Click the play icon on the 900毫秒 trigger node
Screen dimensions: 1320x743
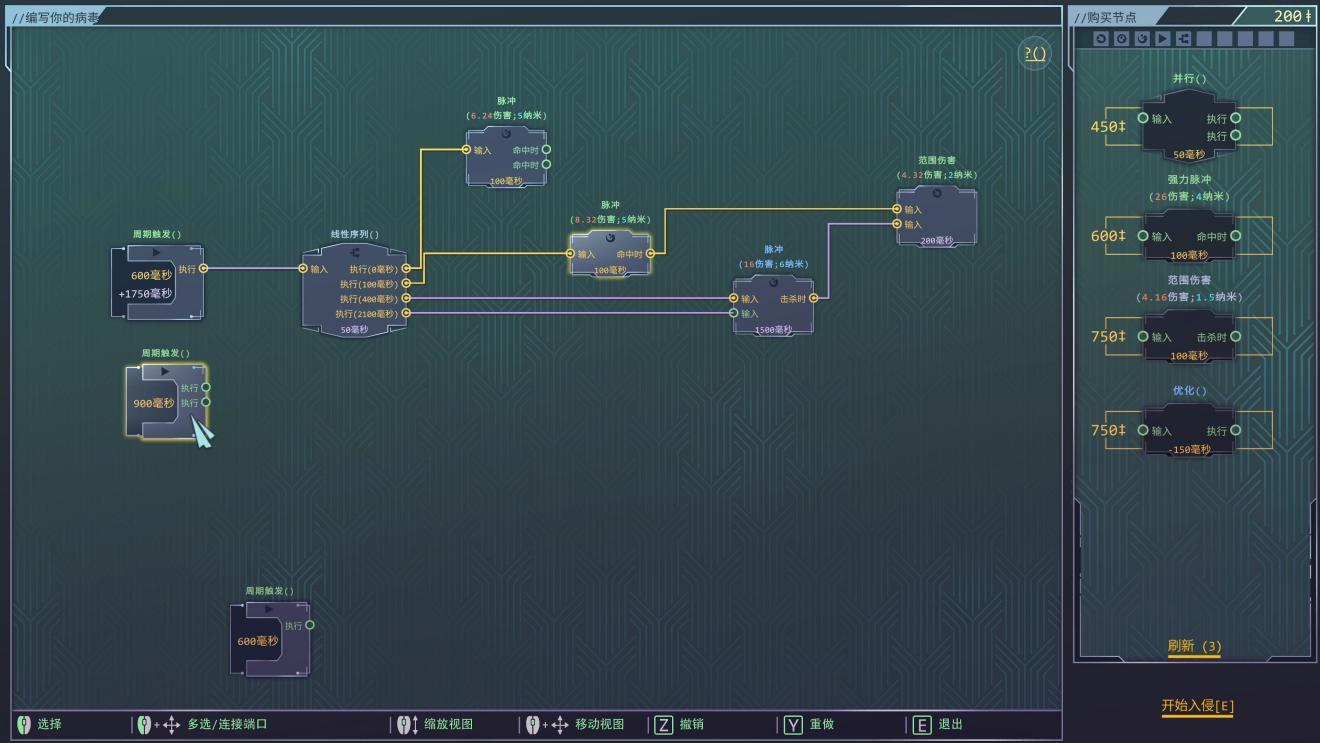(x=165, y=372)
